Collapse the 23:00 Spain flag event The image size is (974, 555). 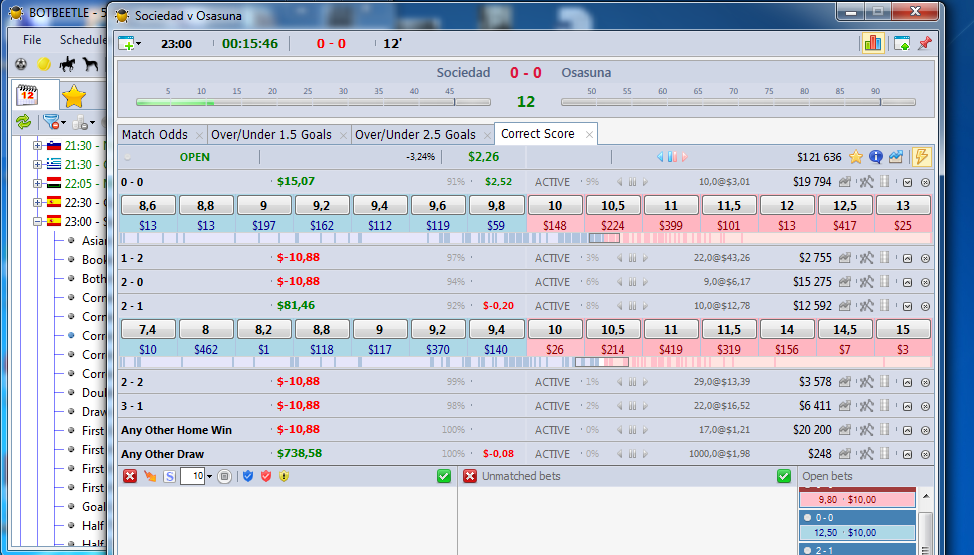click(37, 221)
